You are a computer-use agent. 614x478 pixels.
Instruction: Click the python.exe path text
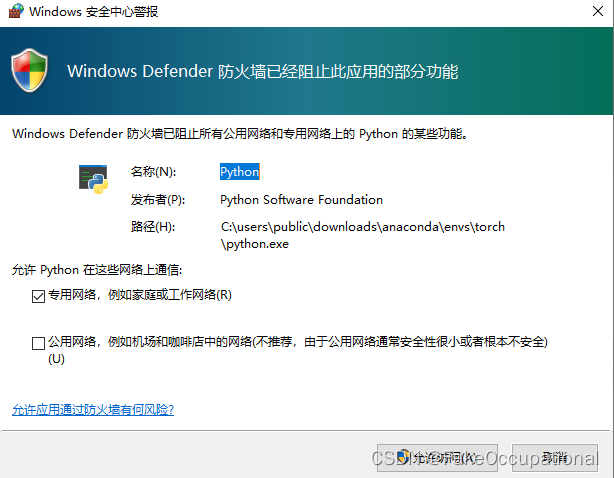tap(363, 235)
